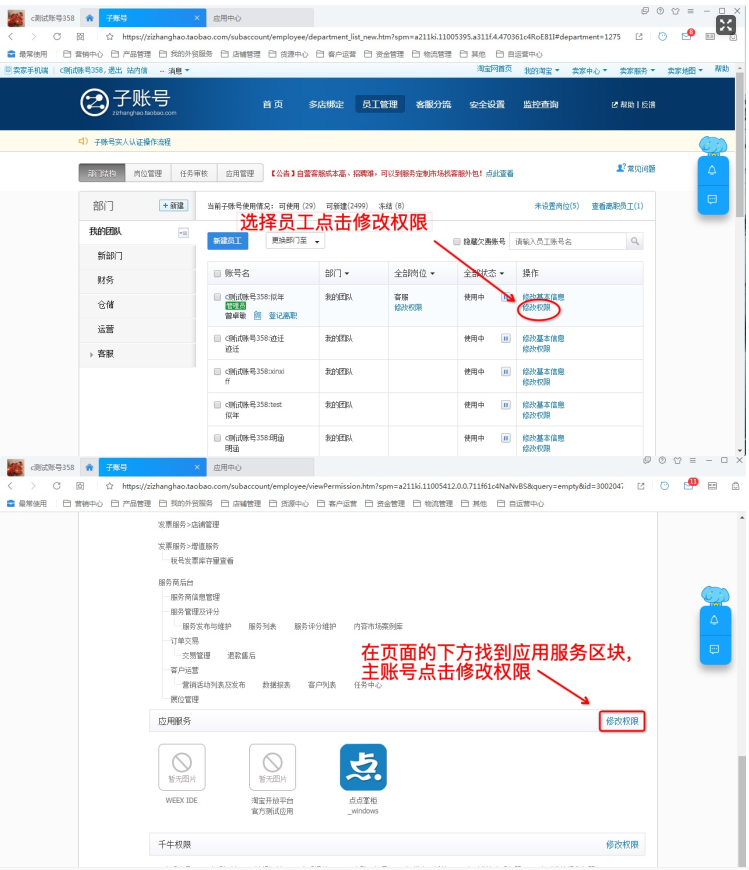
Task: Click the pause icon for c测试账号358:迹迁 row
Action: 505,338
